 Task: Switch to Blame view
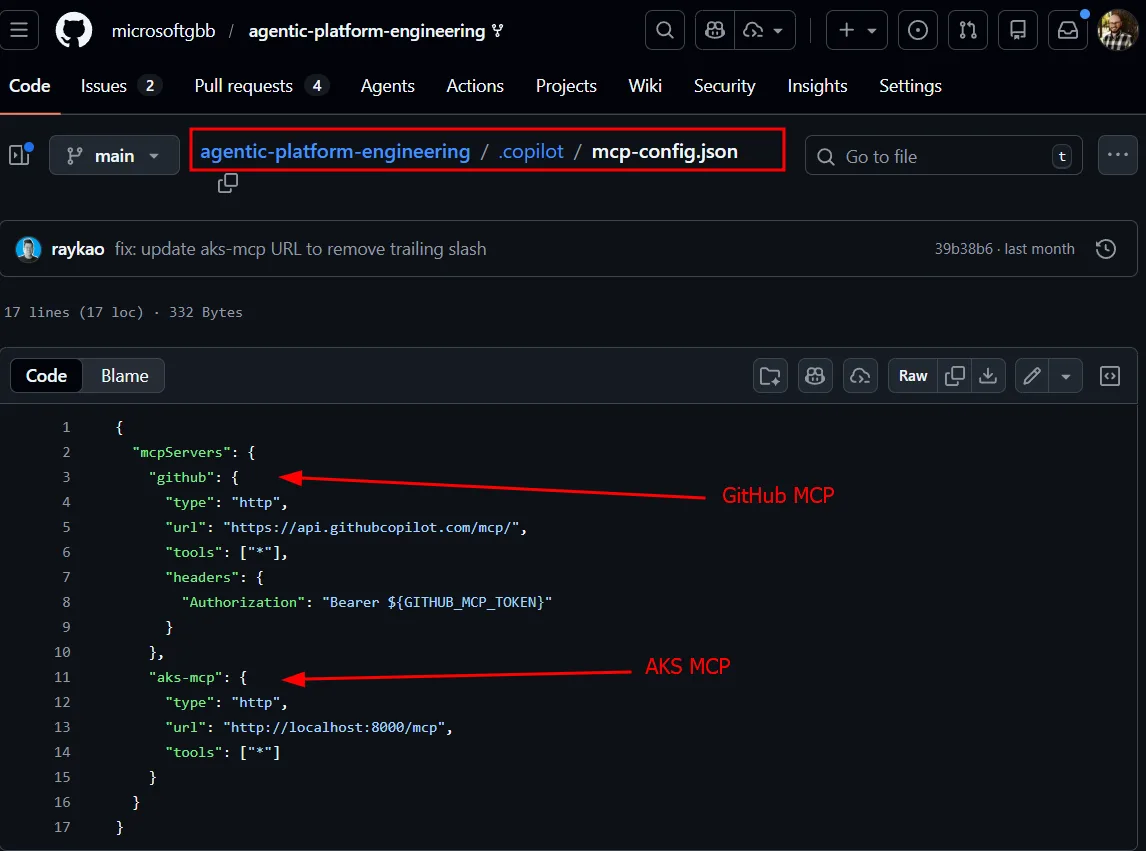click(124, 376)
